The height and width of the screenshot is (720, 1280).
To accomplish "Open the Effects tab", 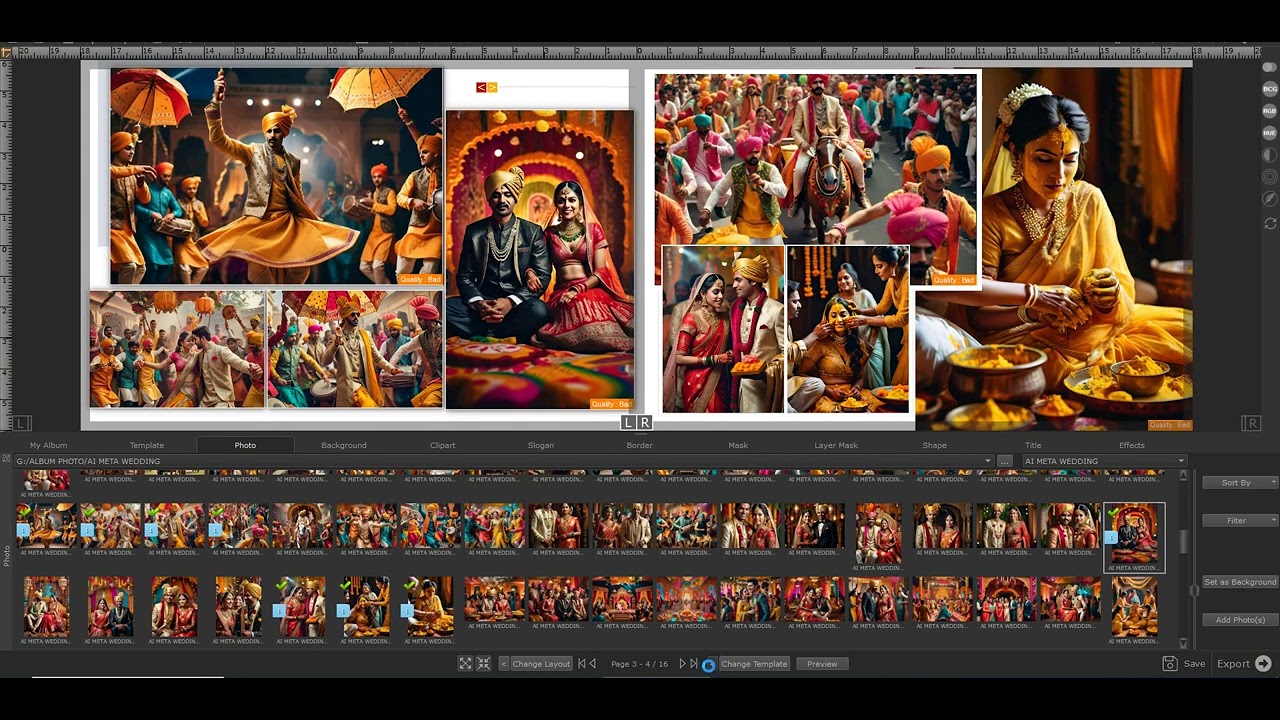I will 1132,445.
